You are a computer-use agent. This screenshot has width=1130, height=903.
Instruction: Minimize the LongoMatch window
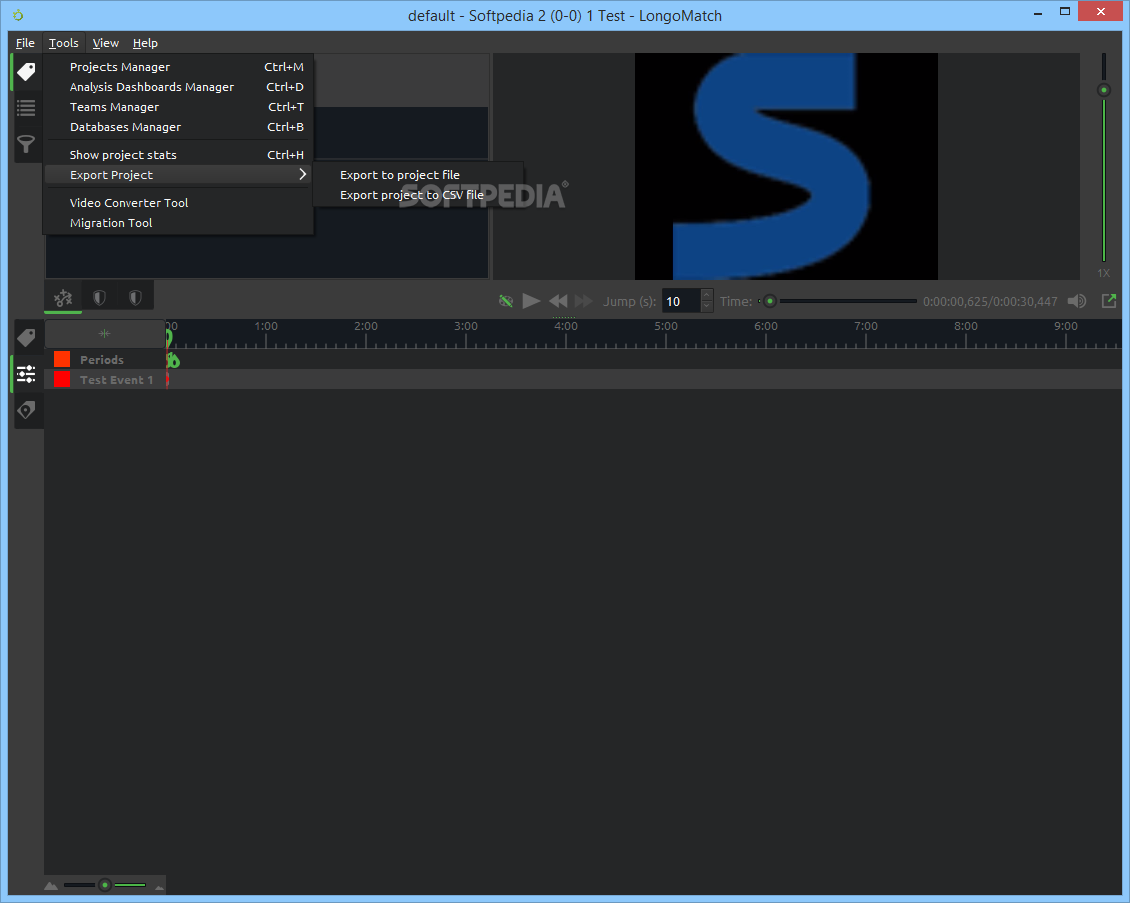click(1038, 13)
